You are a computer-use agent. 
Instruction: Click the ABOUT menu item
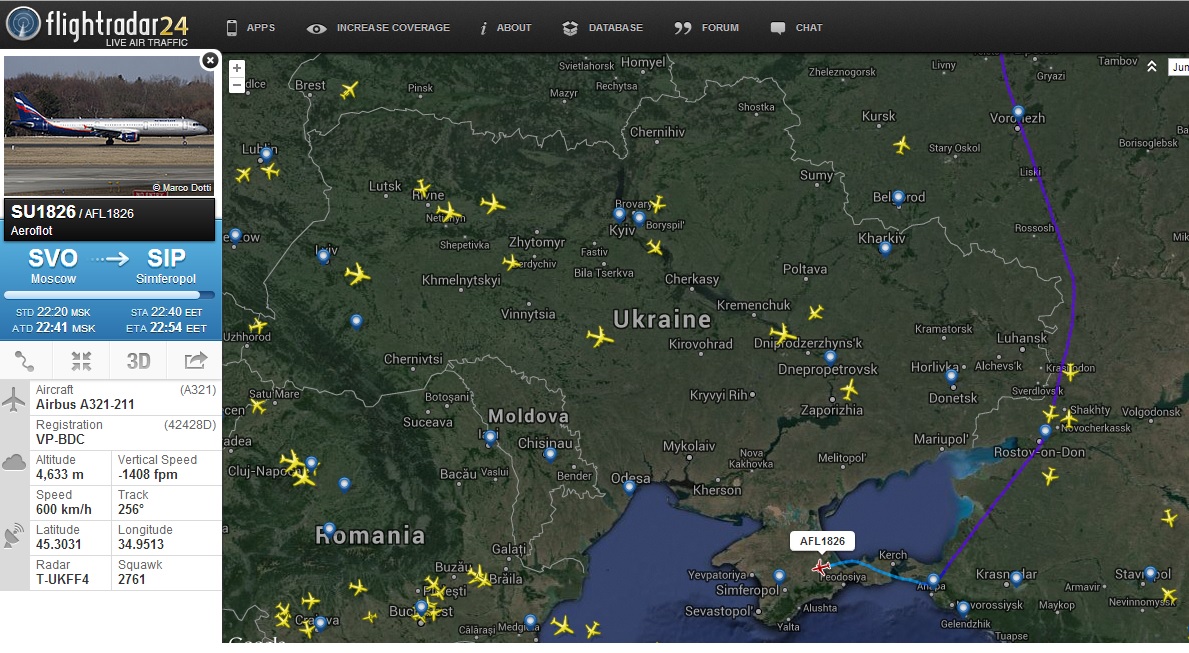506,28
